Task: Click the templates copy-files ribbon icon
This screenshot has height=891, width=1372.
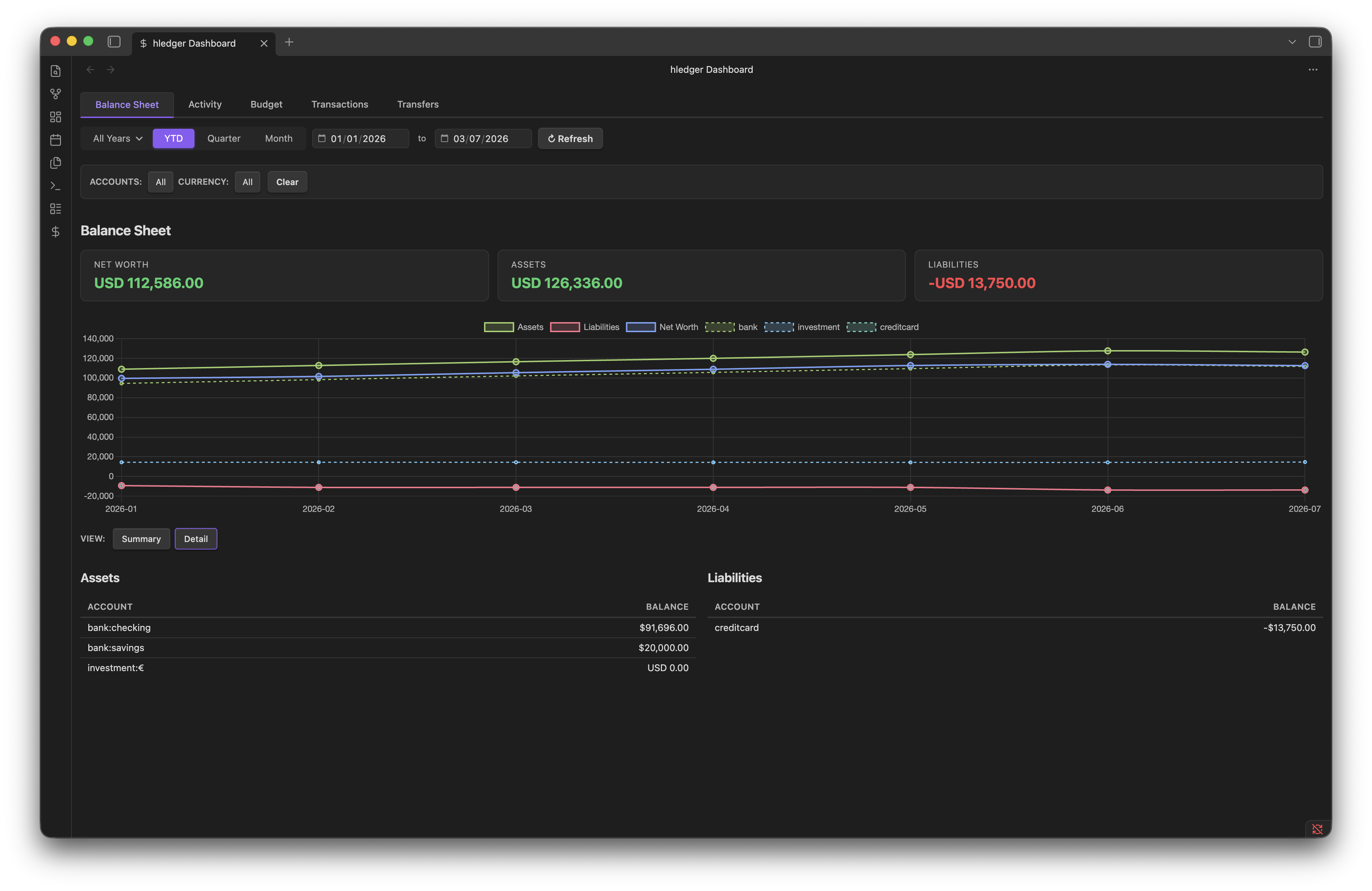Action: 55,163
